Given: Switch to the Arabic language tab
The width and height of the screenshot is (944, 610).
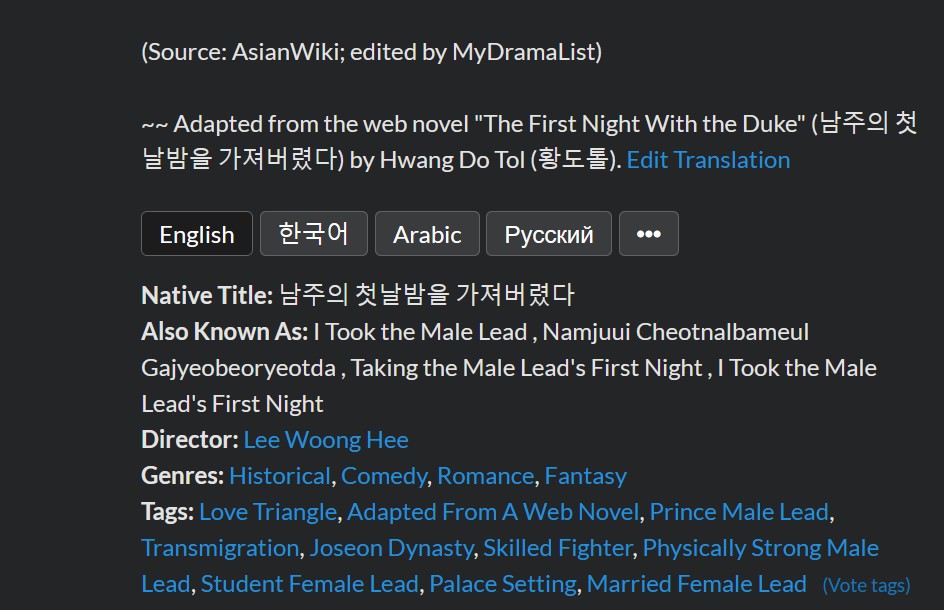Looking at the screenshot, I should click(427, 234).
